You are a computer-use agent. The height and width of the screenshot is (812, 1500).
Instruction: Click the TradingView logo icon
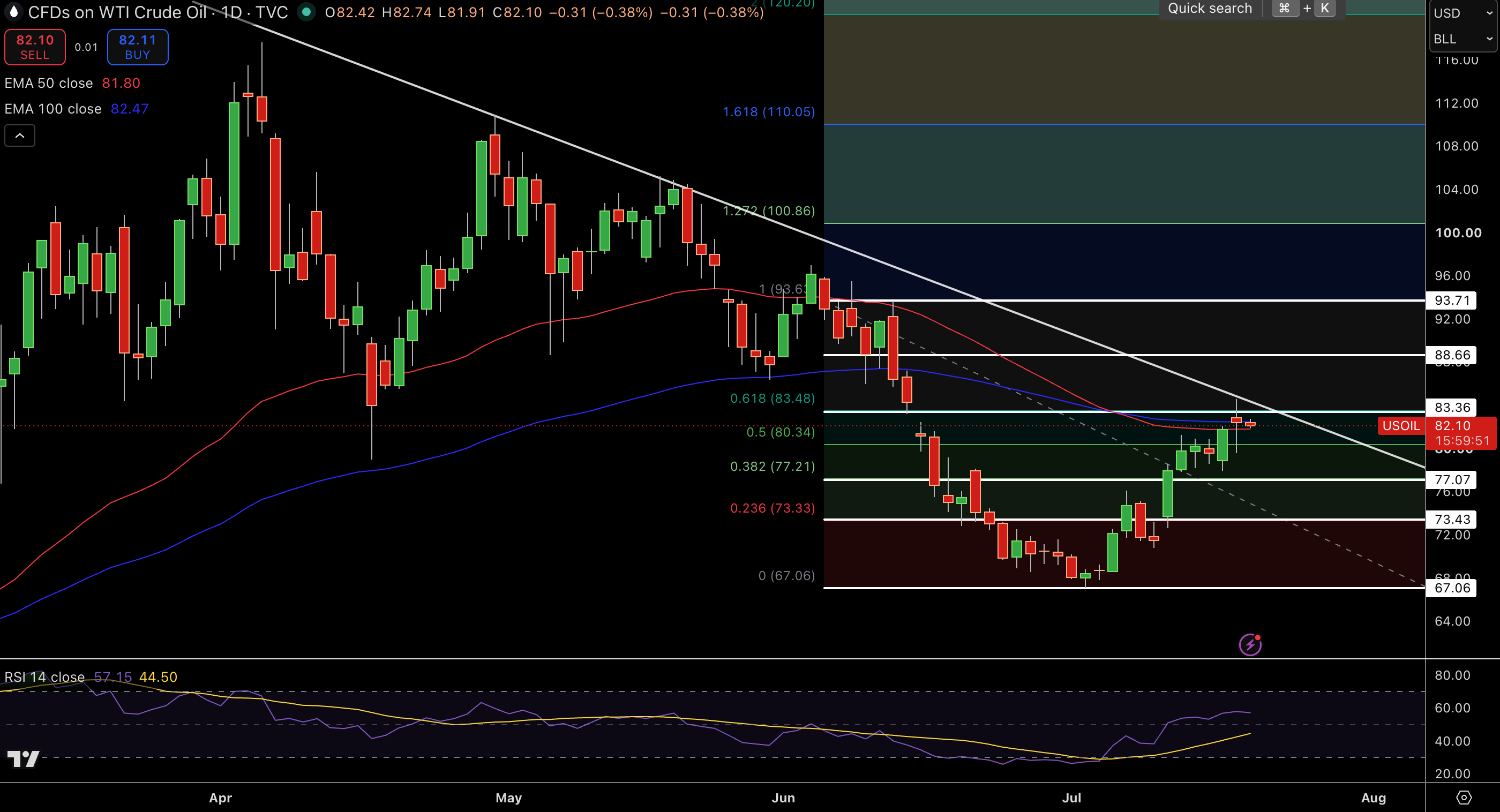coord(23,758)
